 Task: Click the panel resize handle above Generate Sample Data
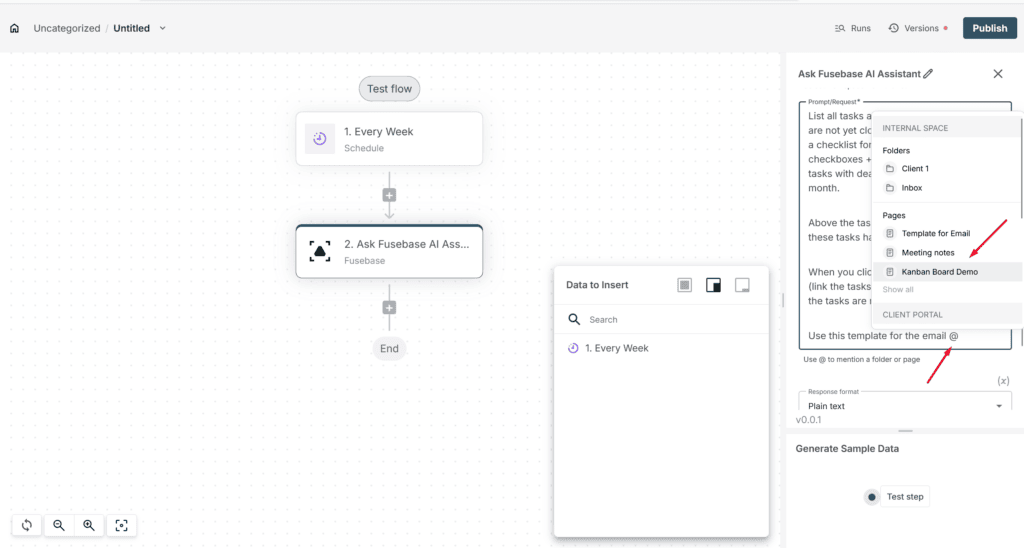pos(905,431)
